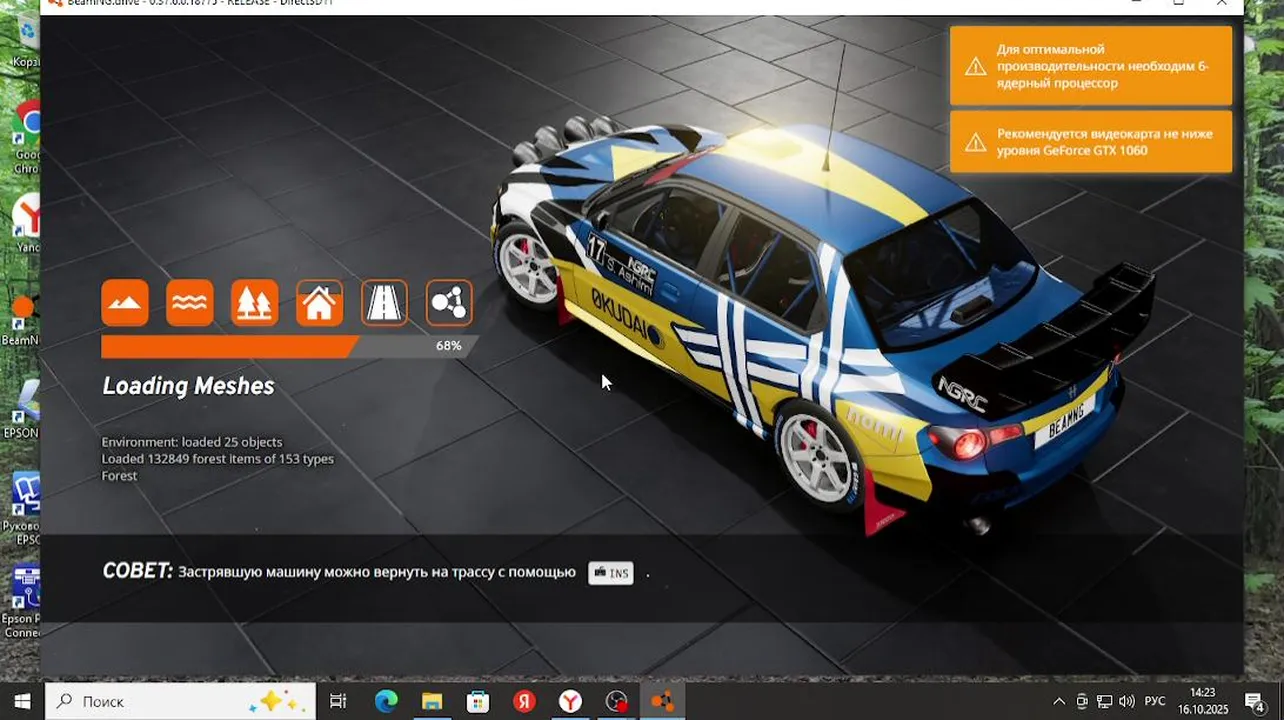Click the 68% progress label

(448, 346)
